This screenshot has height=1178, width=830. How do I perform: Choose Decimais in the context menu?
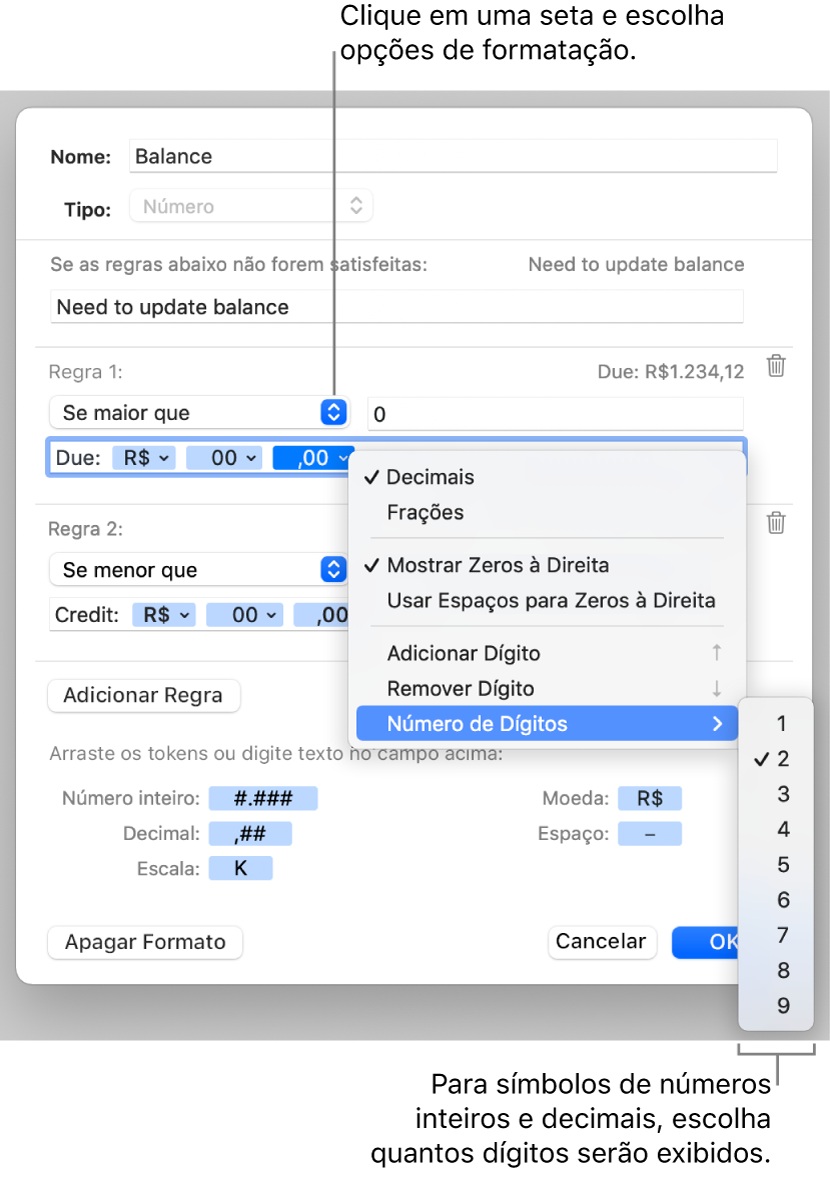tap(548, 477)
